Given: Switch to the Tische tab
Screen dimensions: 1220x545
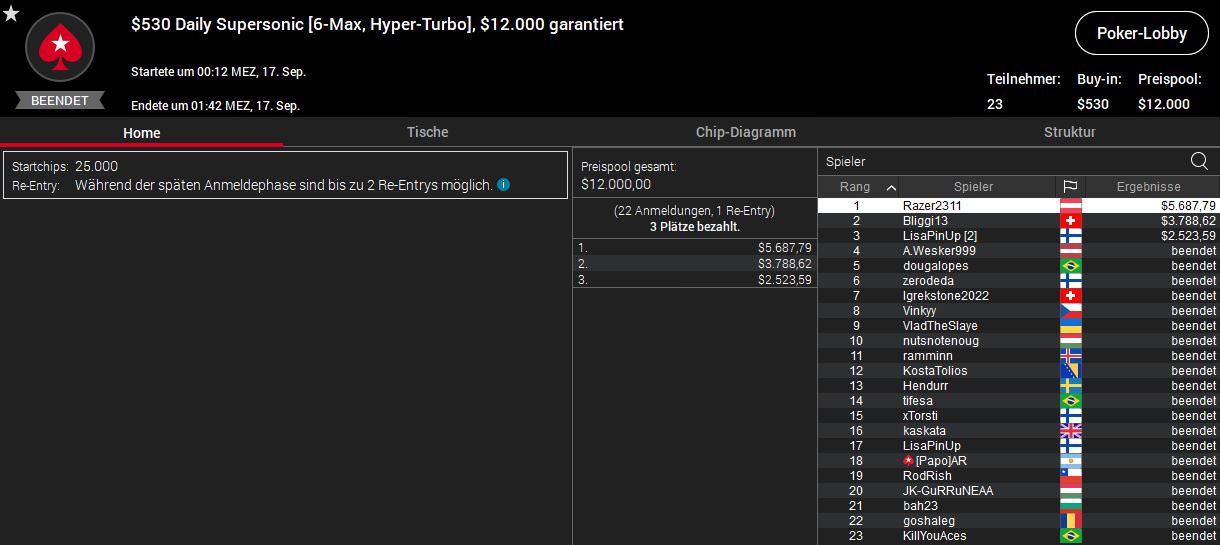Looking at the screenshot, I should click(427, 132).
